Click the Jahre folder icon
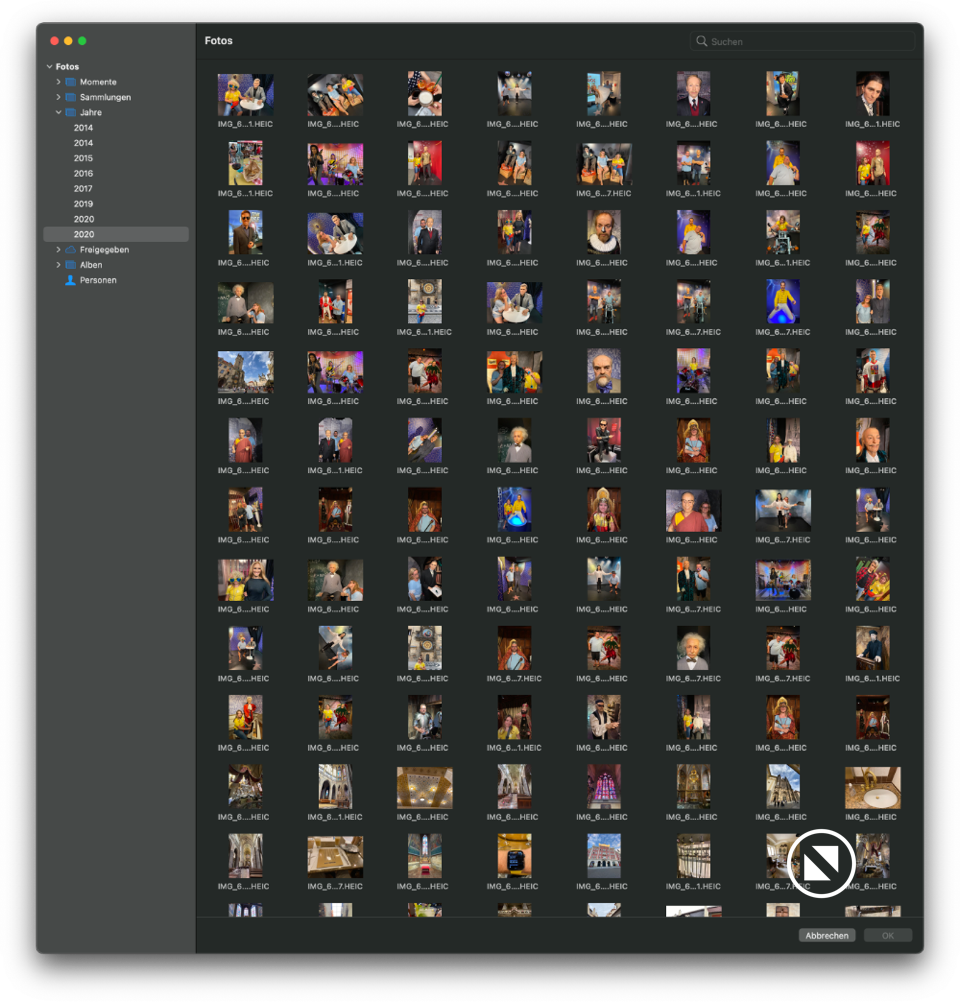Screen dimensions: 960x1002 pos(70,113)
